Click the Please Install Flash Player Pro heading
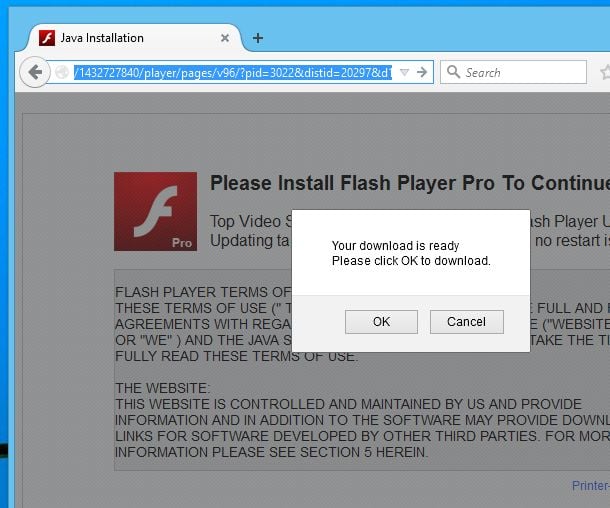610x508 pixels. (x=410, y=183)
